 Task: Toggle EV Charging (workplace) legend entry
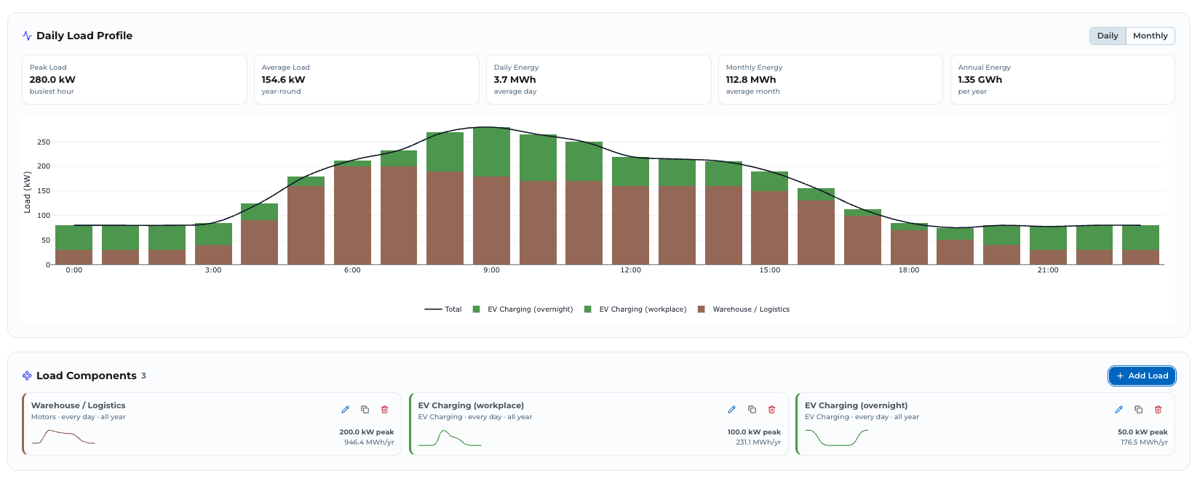[635, 309]
